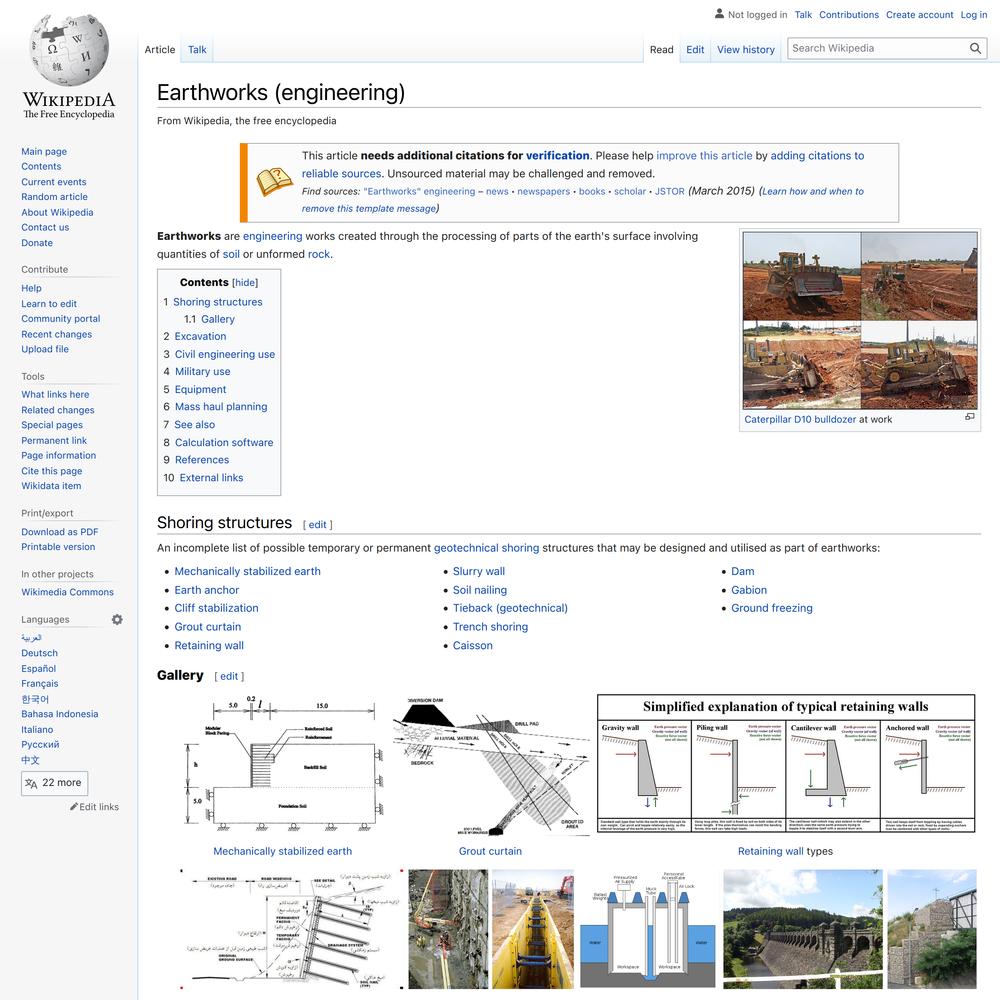This screenshot has width=1000, height=1000.
Task: Switch to the Deutsch language version
Action: [x=39, y=653]
